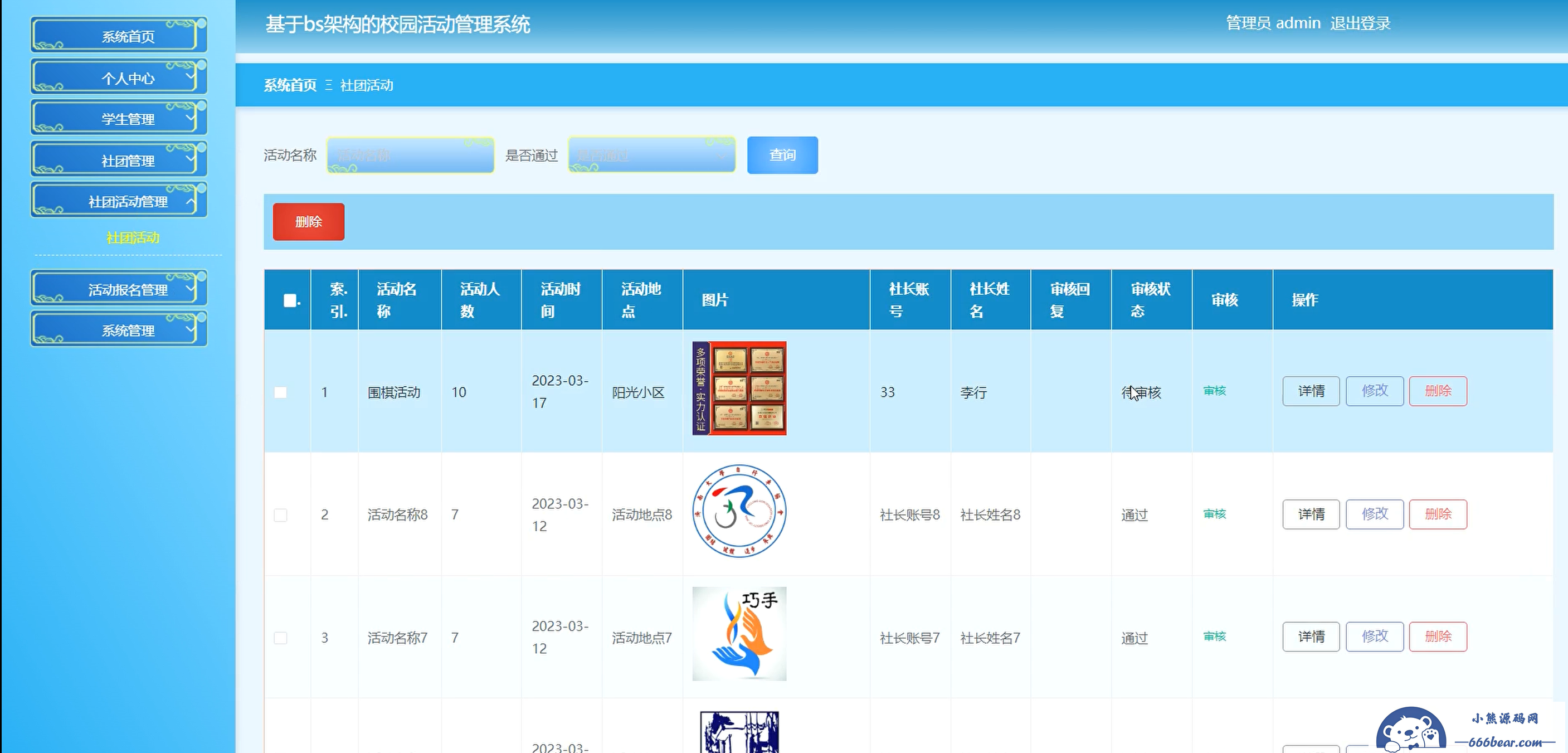Collapse the 社团活动管理 sidebar menu
1568x753 pixels.
[x=119, y=201]
